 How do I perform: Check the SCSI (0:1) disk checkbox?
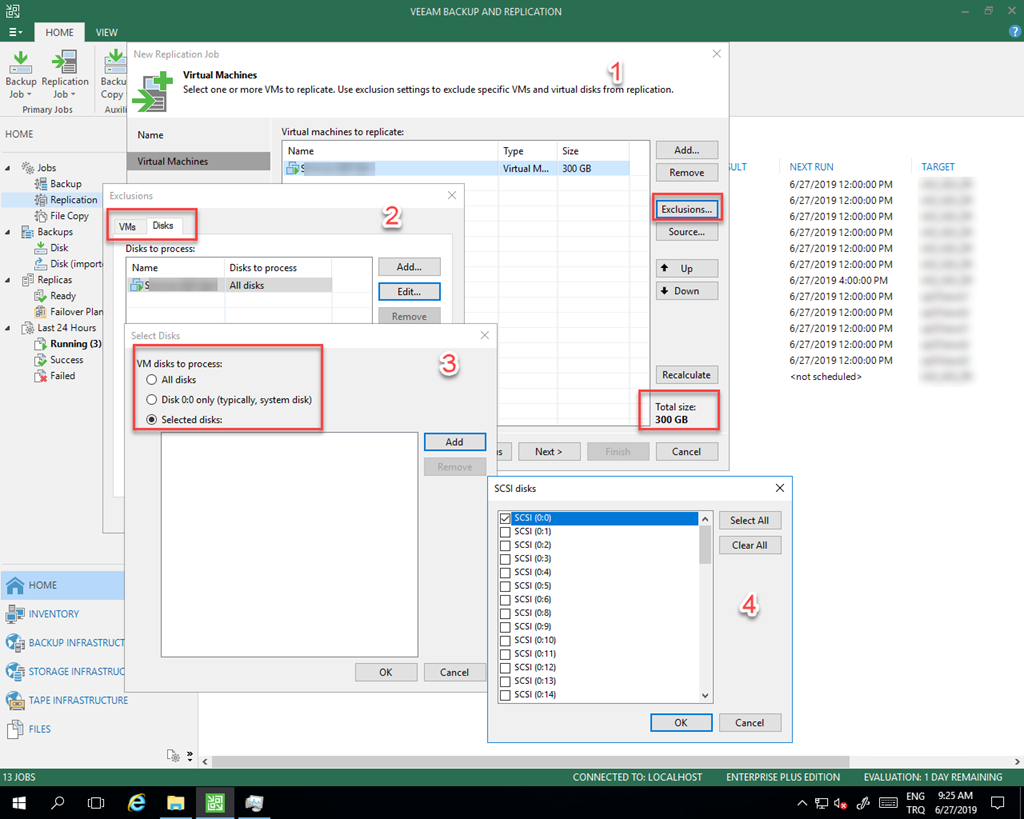[x=505, y=532]
